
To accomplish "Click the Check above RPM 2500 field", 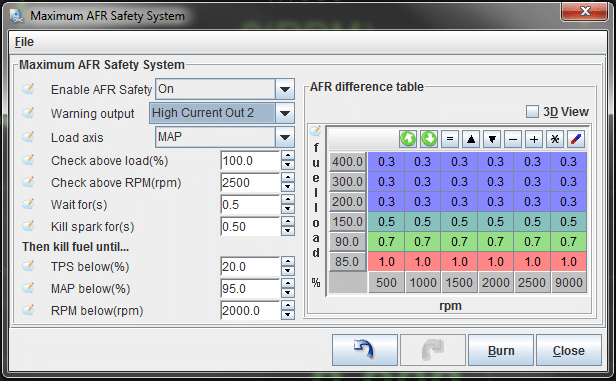I will (x=251, y=183).
